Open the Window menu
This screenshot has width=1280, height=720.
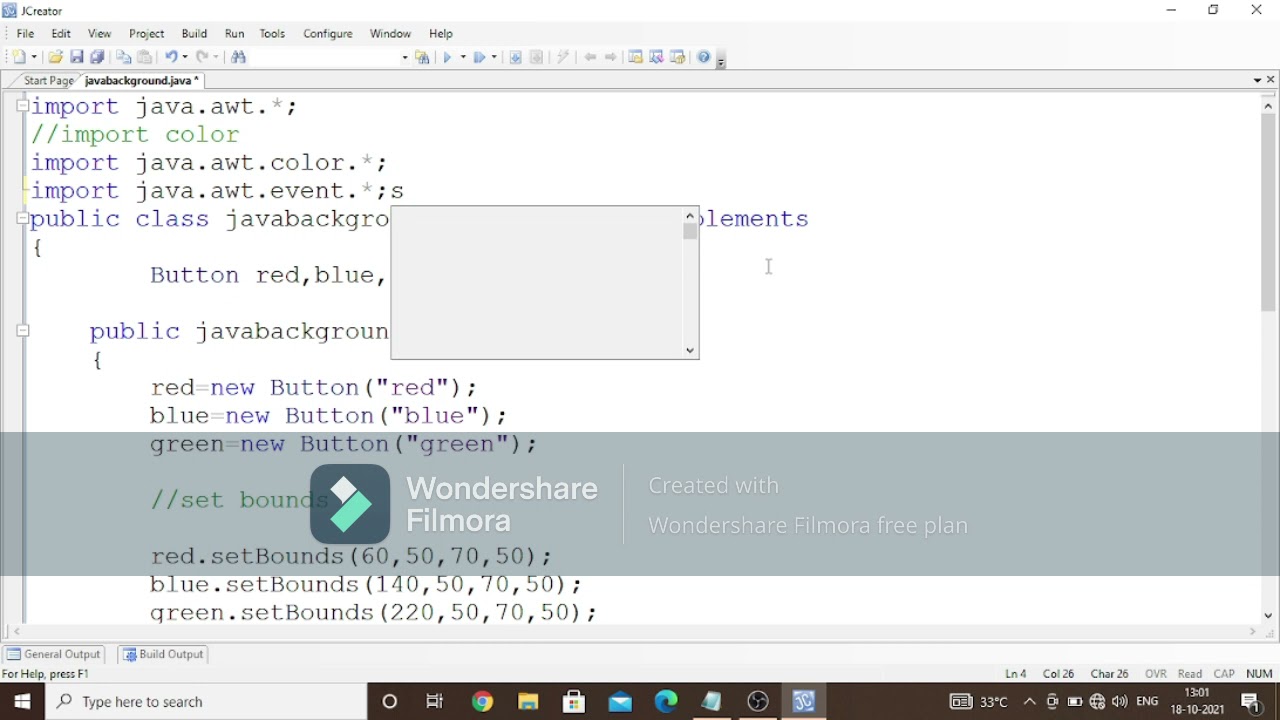(390, 33)
